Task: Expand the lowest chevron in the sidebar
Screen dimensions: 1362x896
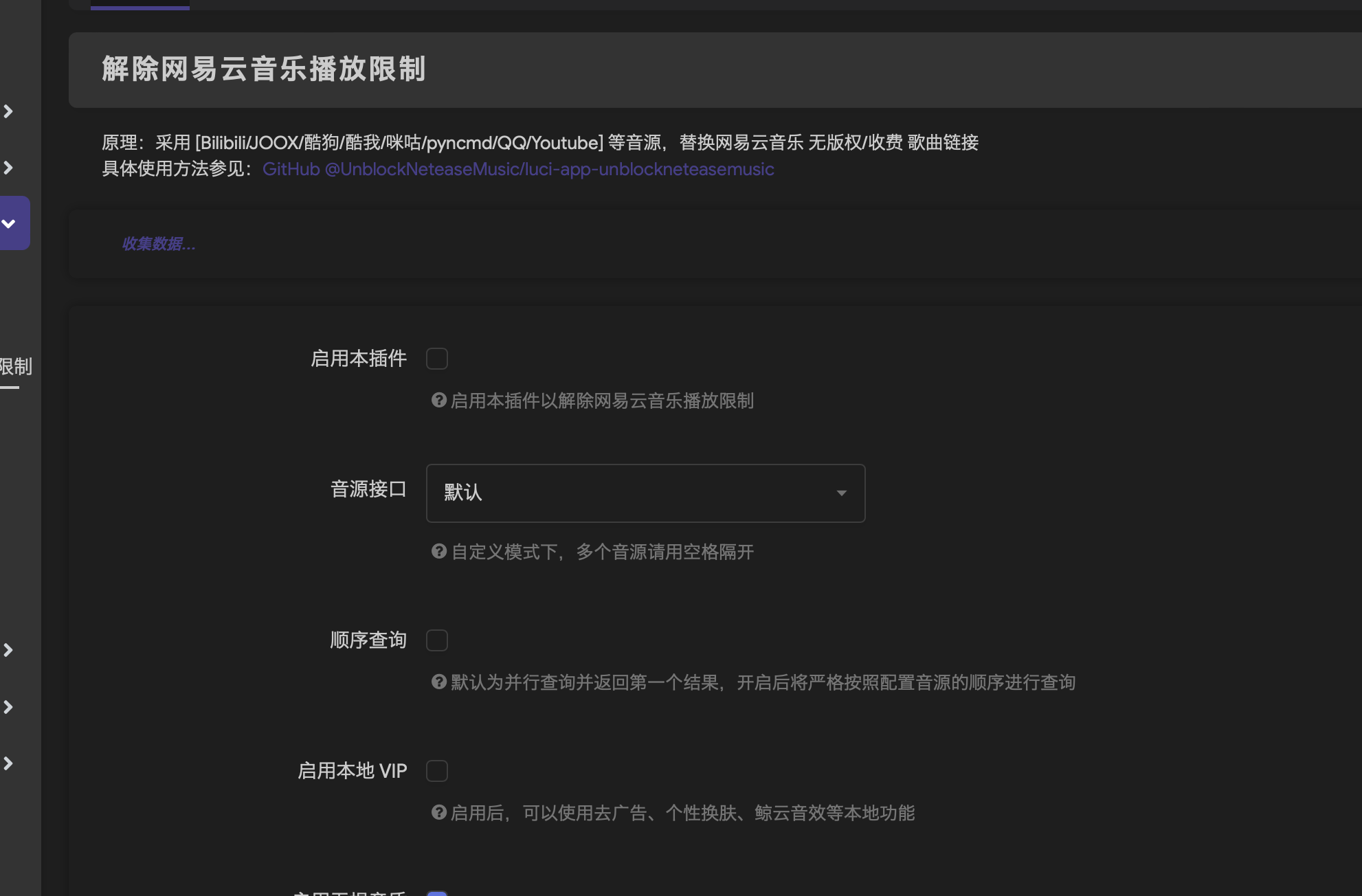Action: point(9,763)
